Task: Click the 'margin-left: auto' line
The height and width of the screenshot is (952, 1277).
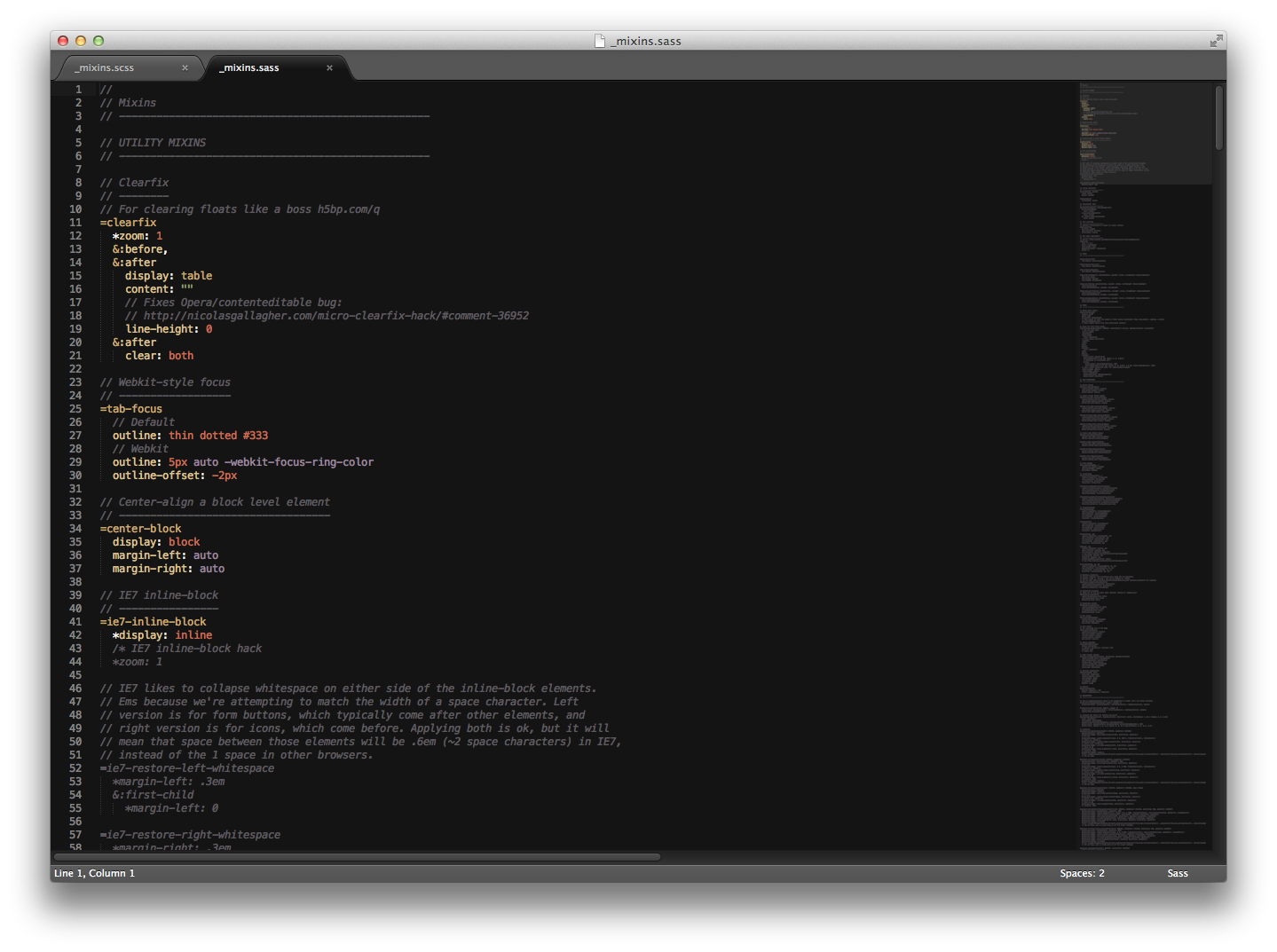Action: 165,555
